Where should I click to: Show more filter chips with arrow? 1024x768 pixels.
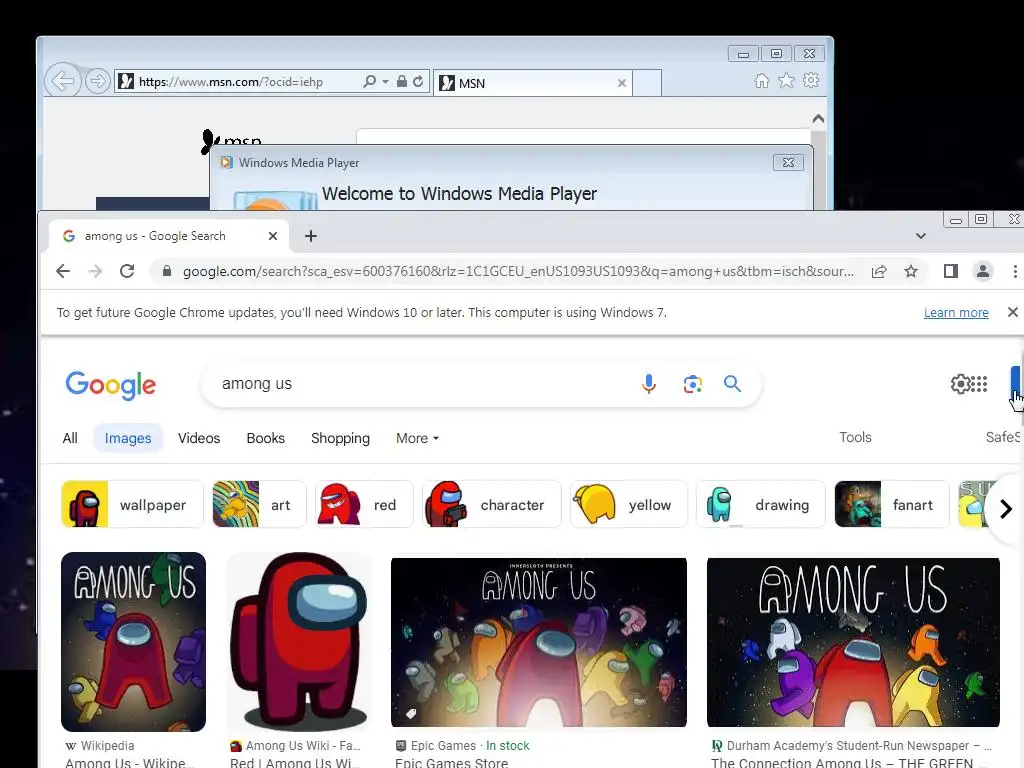click(1006, 509)
